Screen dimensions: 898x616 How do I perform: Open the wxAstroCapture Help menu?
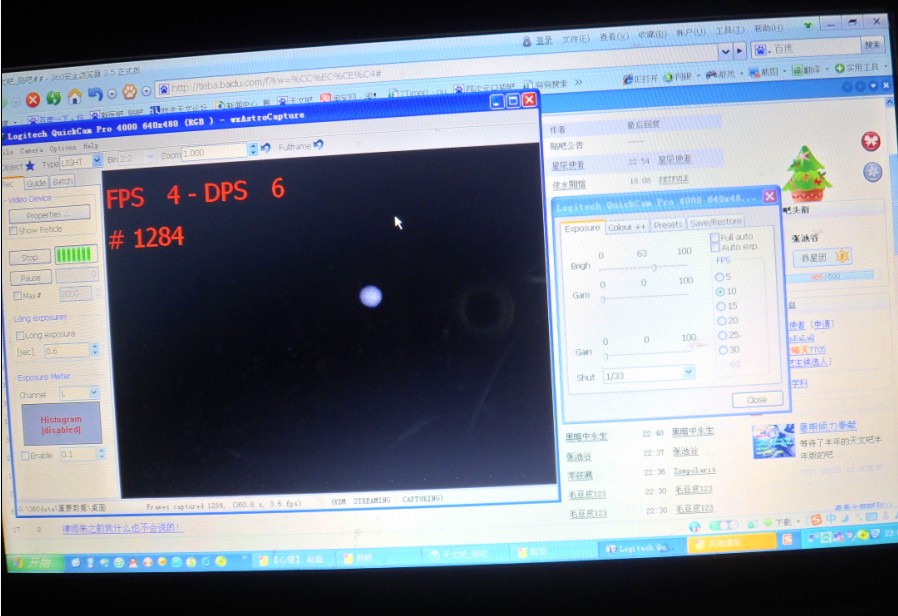coord(90,146)
